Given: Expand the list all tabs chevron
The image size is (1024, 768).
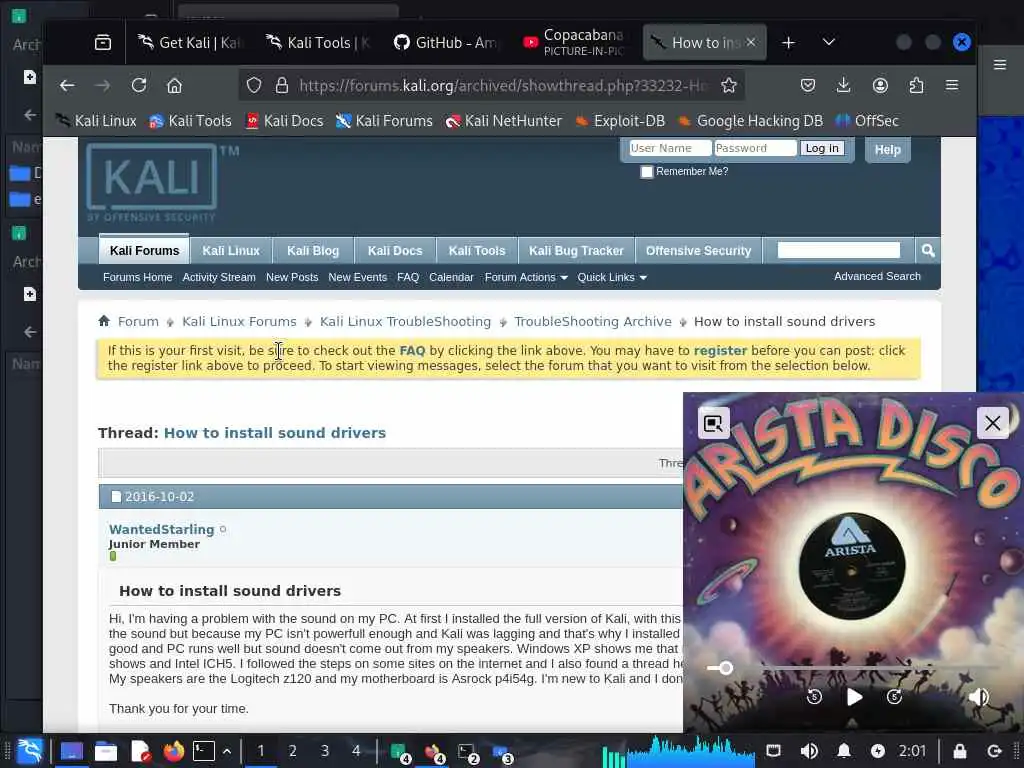Looking at the screenshot, I should tap(829, 42).
